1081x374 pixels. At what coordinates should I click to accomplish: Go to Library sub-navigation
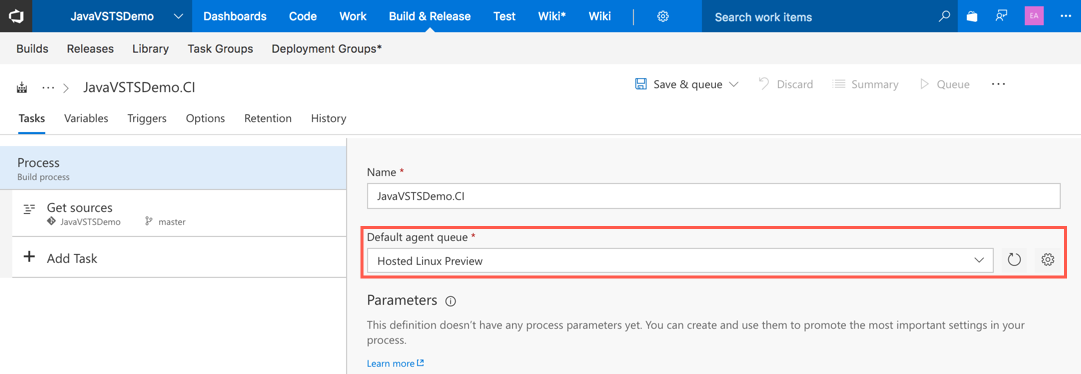150,49
